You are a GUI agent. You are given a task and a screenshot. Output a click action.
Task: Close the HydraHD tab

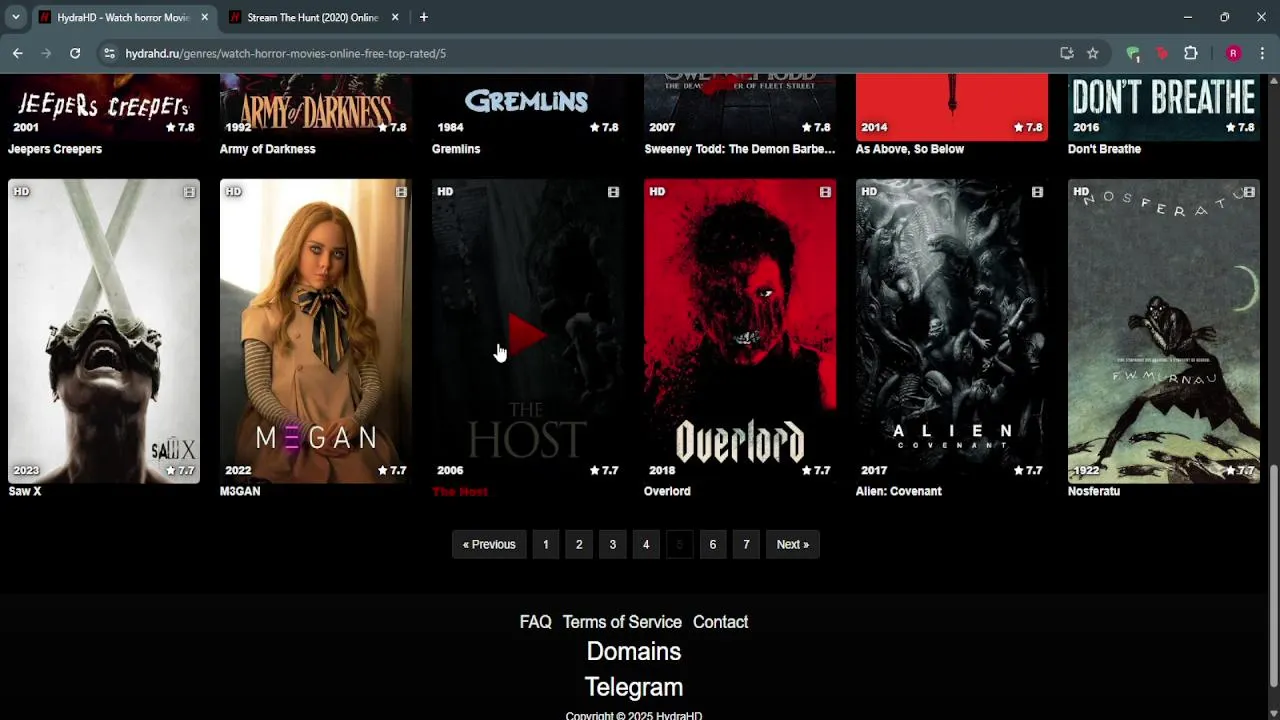pos(205,17)
